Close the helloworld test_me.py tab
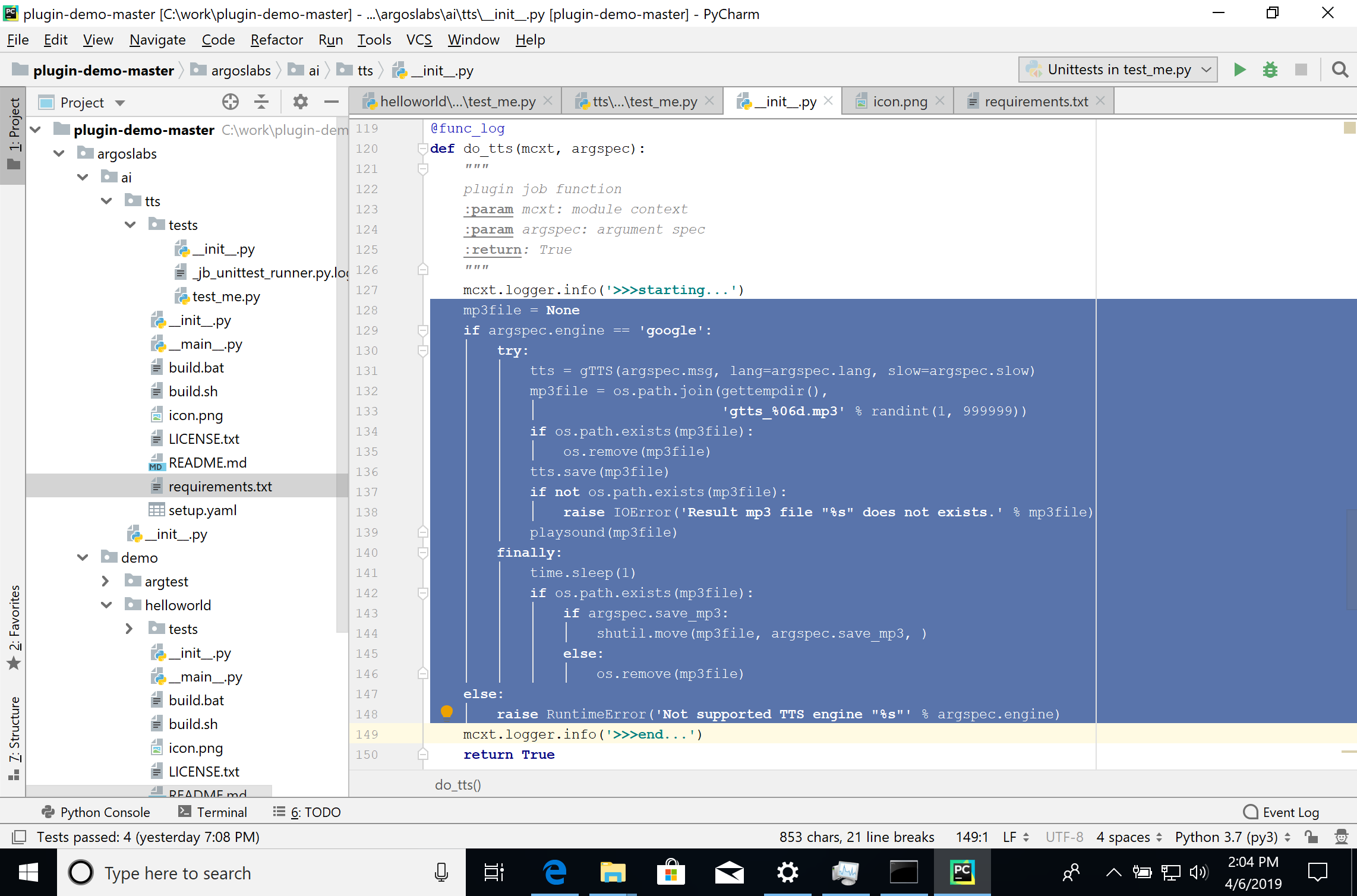This screenshot has height=896, width=1357. [548, 101]
